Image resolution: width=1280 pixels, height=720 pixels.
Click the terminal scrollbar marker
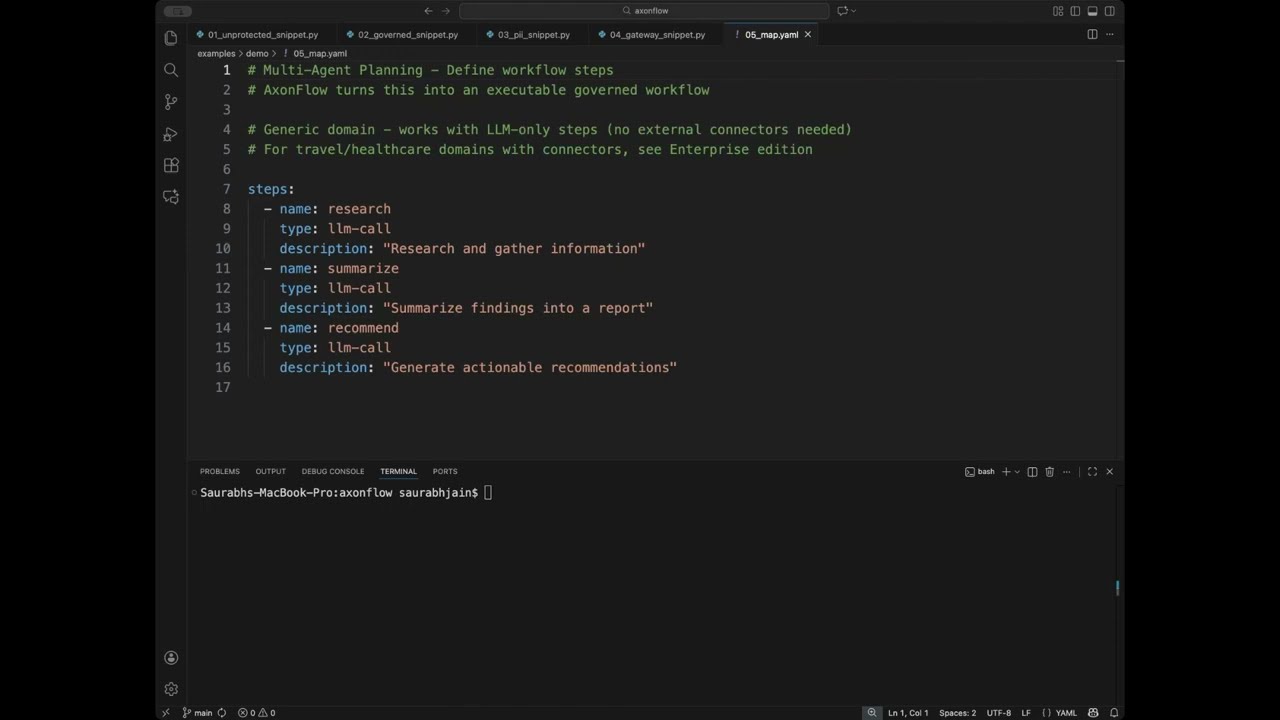click(x=1117, y=588)
